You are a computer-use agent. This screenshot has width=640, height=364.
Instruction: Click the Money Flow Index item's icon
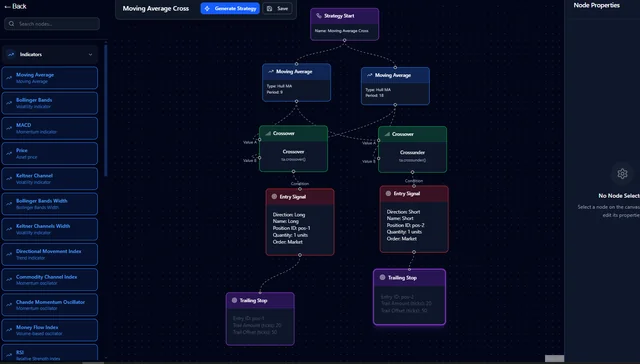(x=9, y=330)
